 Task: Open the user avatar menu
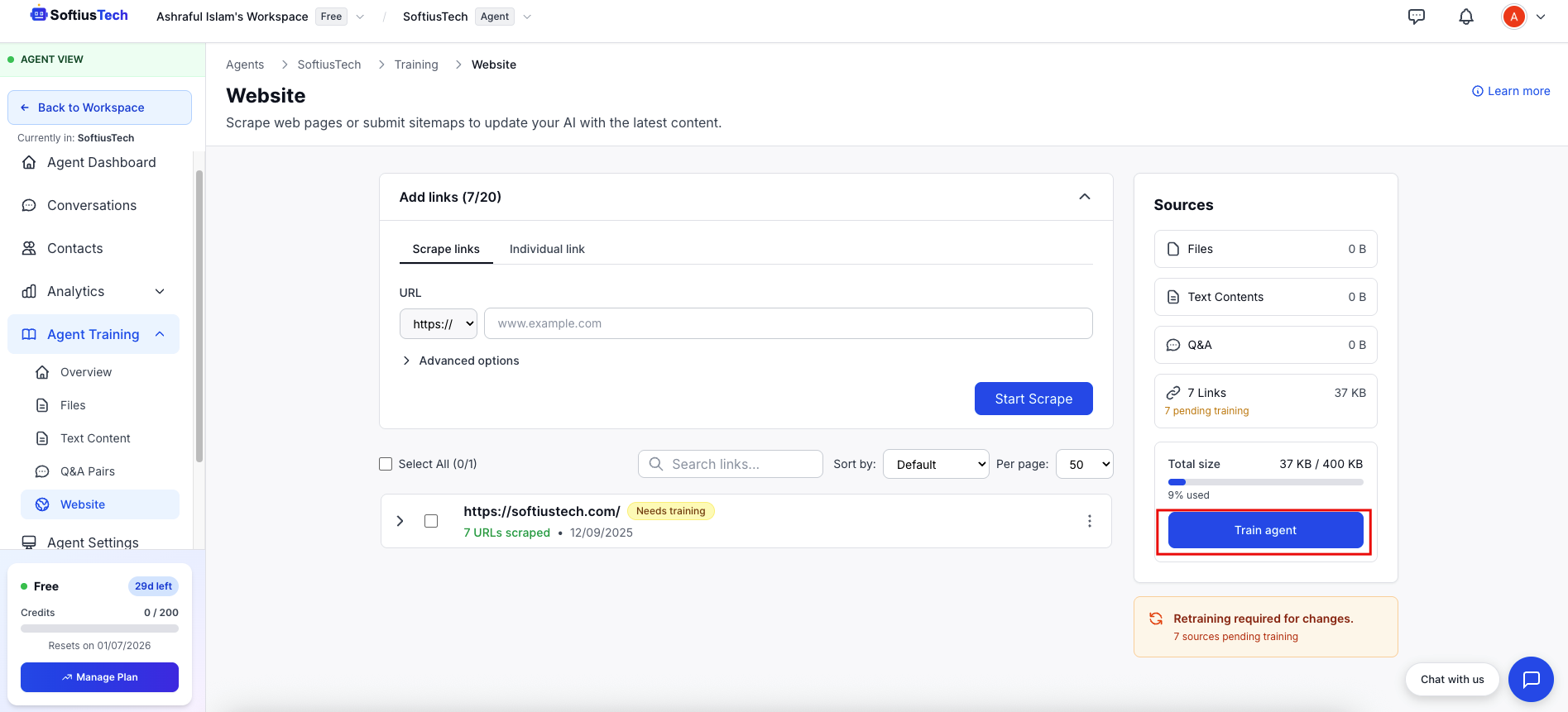[x=1514, y=17]
